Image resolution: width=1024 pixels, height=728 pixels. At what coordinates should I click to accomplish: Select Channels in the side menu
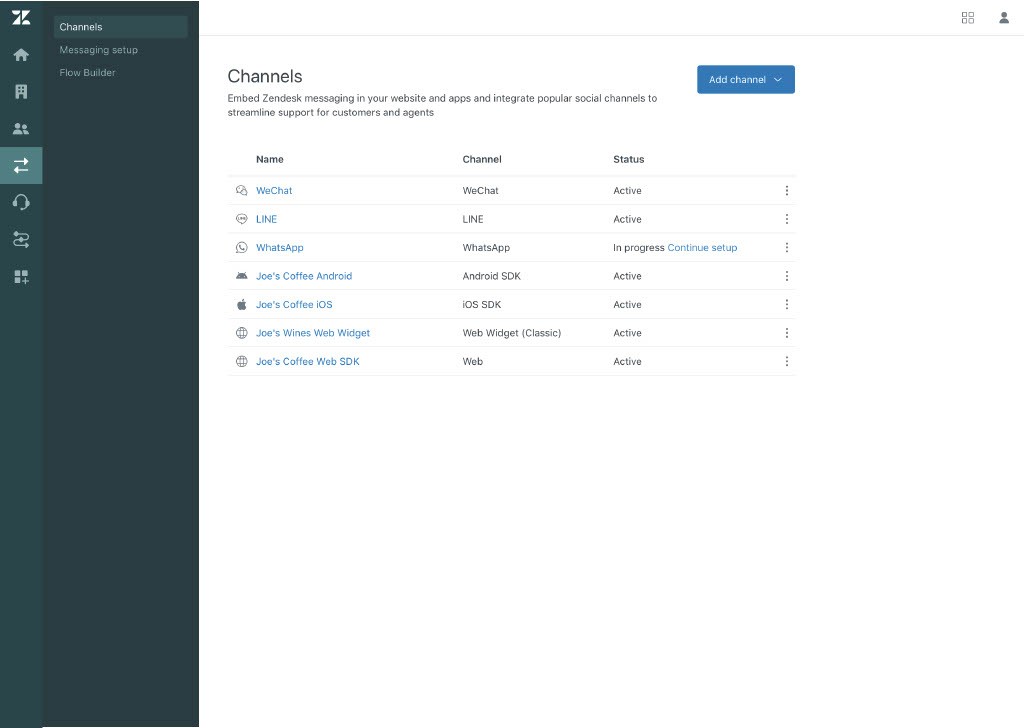click(x=121, y=27)
